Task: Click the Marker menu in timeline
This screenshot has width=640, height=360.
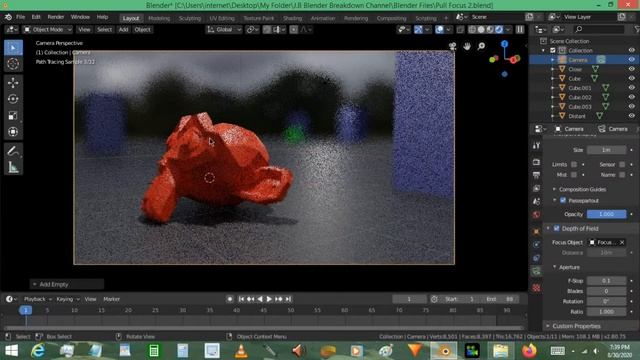Action: 111,299
